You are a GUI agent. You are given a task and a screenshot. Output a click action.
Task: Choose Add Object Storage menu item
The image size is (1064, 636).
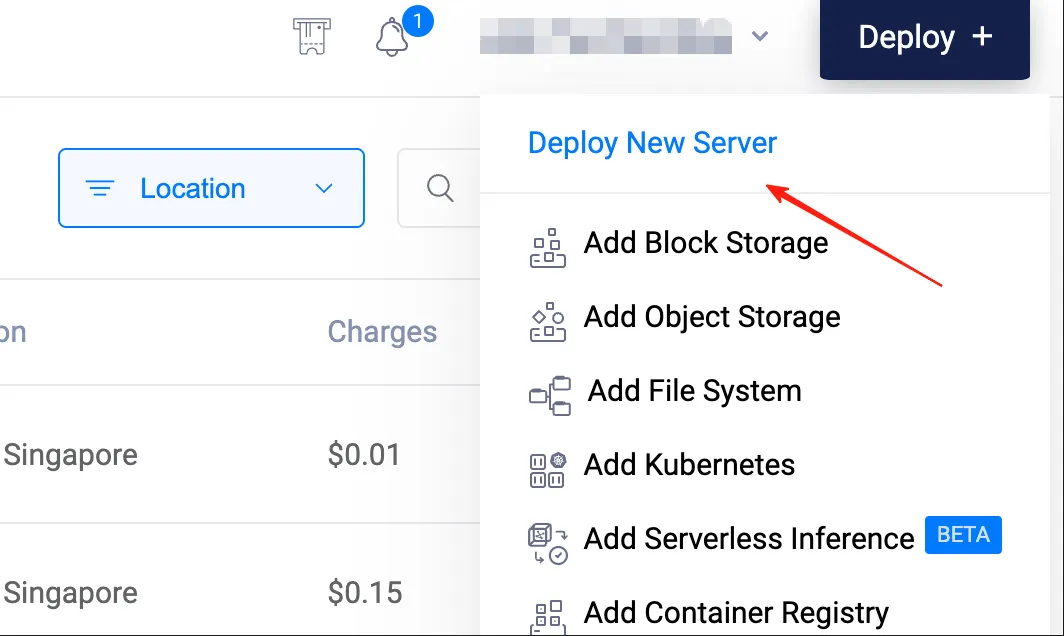click(x=711, y=317)
